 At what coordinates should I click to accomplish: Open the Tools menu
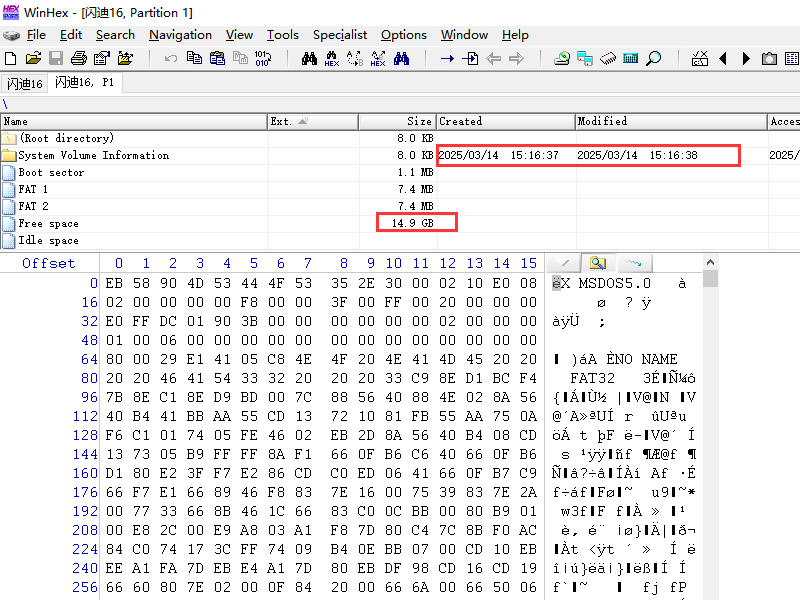(x=283, y=35)
